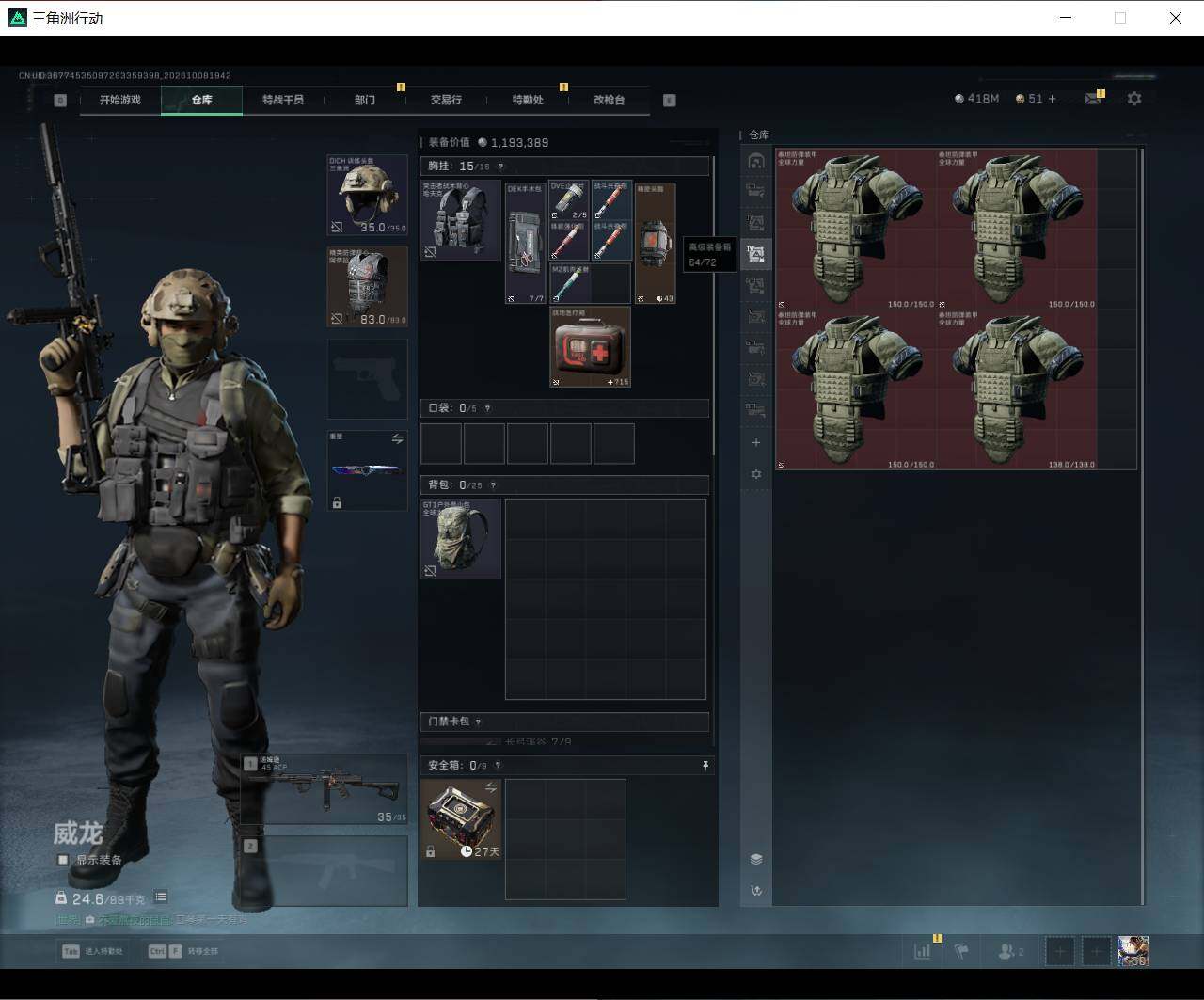Click the red first-aid medical kit item
The width and height of the screenshot is (1204, 1000).
pyautogui.click(x=590, y=346)
